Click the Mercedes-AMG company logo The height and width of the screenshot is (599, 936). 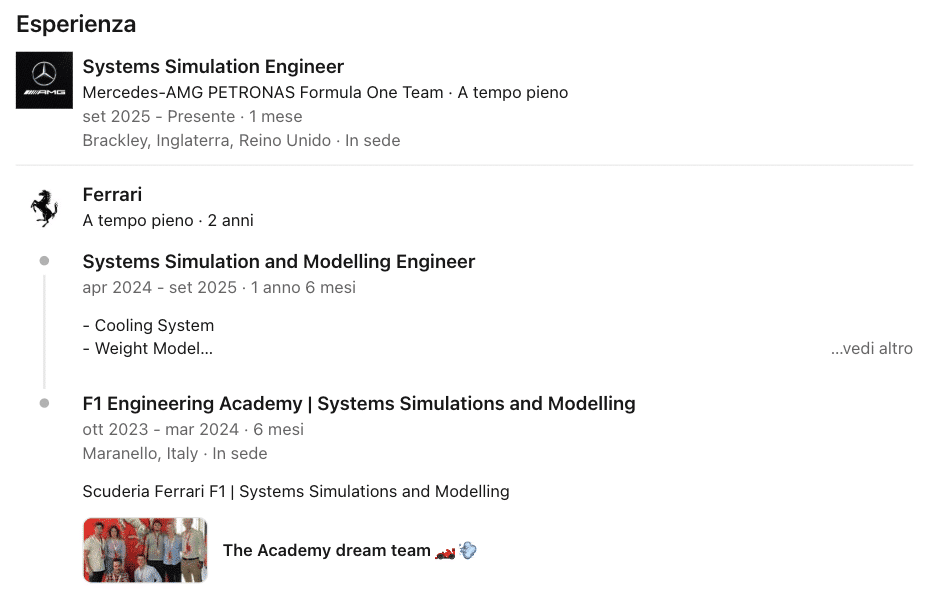44,80
